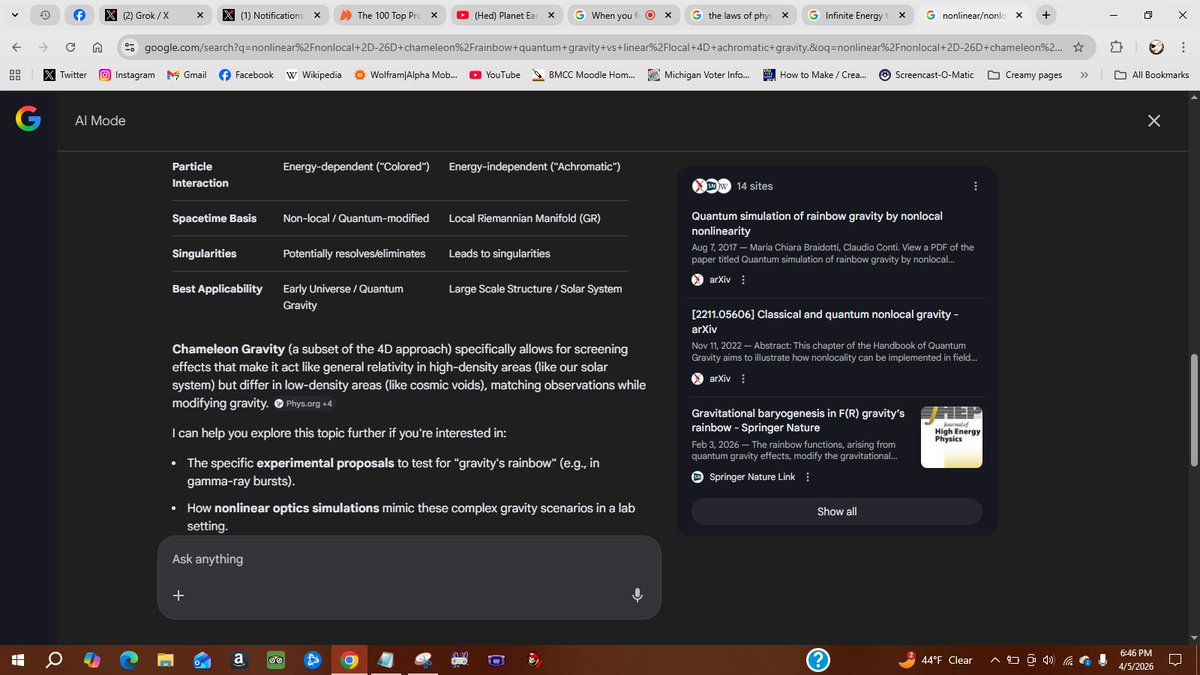Open the Wikipedia bookmark

coord(313,75)
